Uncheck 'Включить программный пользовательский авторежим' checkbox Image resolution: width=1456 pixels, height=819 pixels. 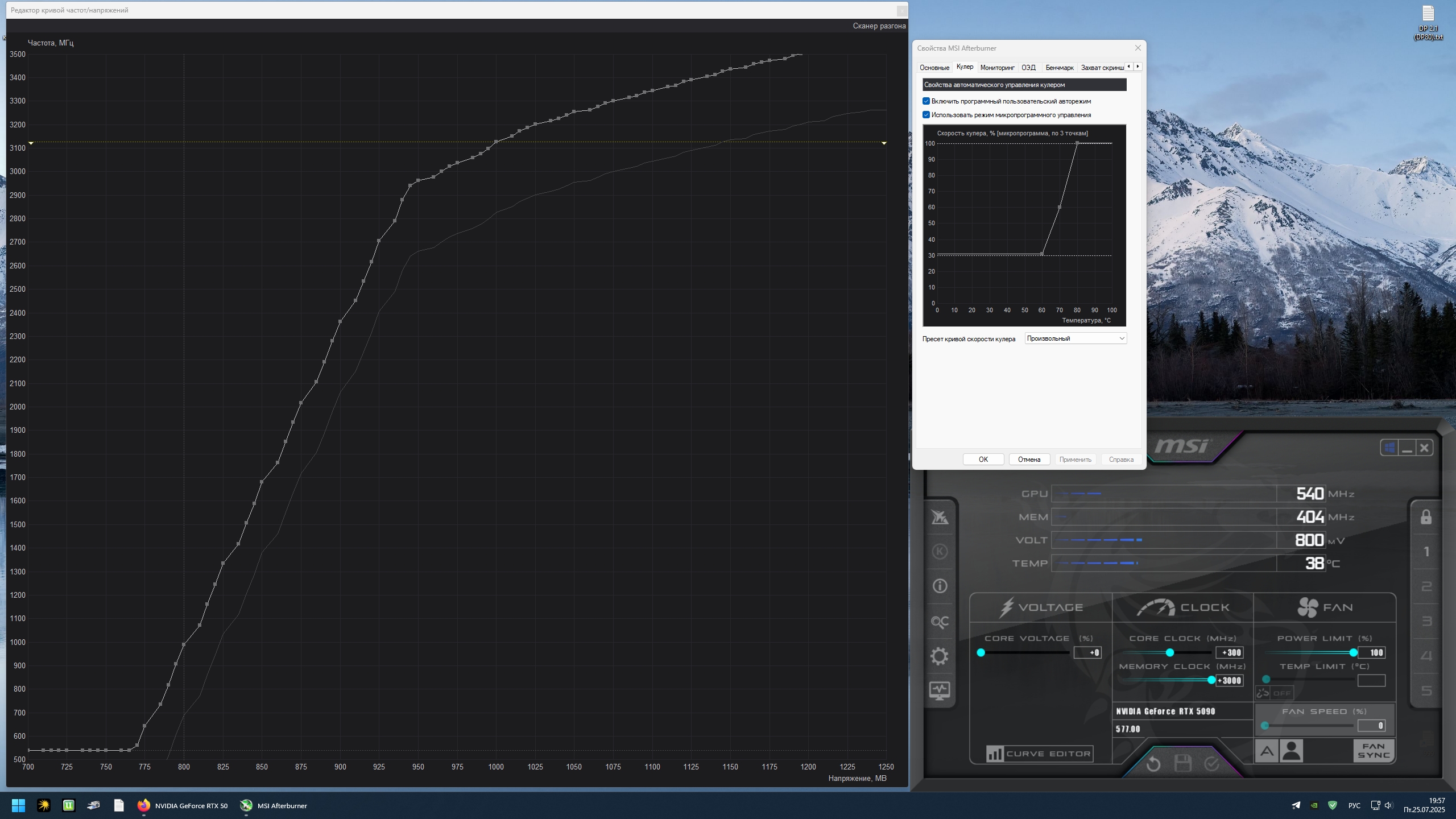[x=926, y=101]
